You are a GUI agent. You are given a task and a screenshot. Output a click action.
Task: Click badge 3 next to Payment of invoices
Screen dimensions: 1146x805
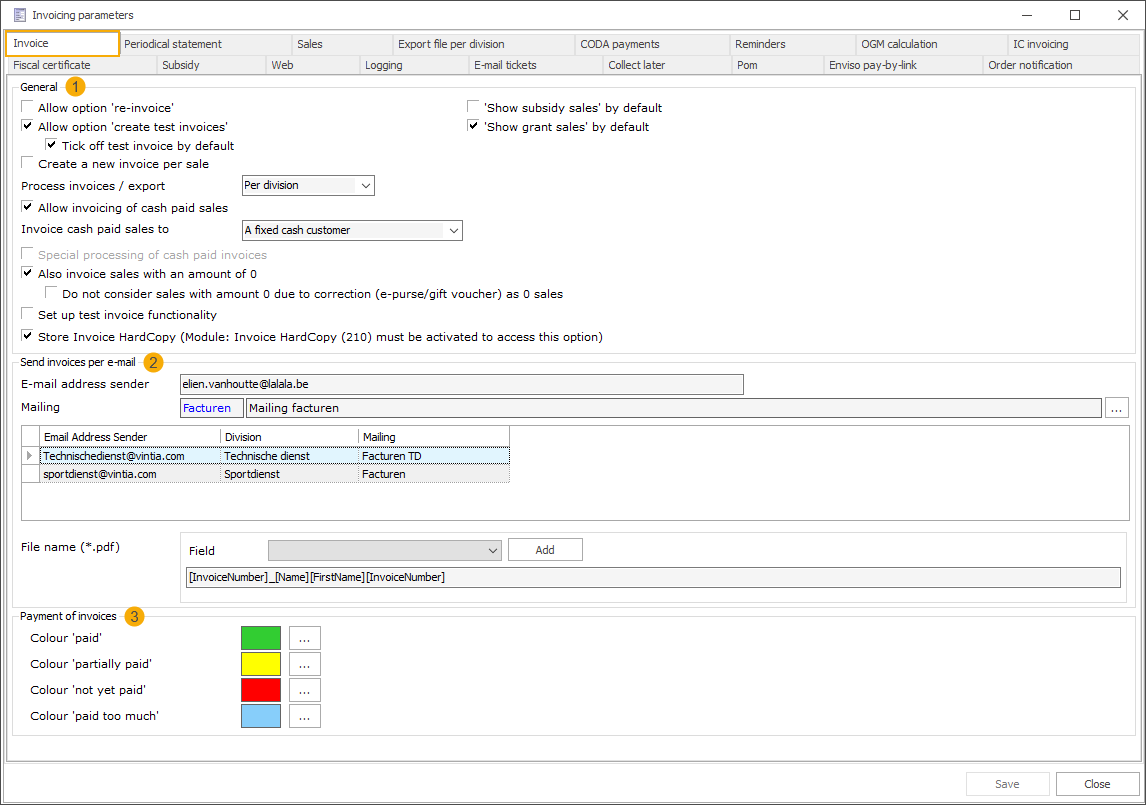[134, 617]
